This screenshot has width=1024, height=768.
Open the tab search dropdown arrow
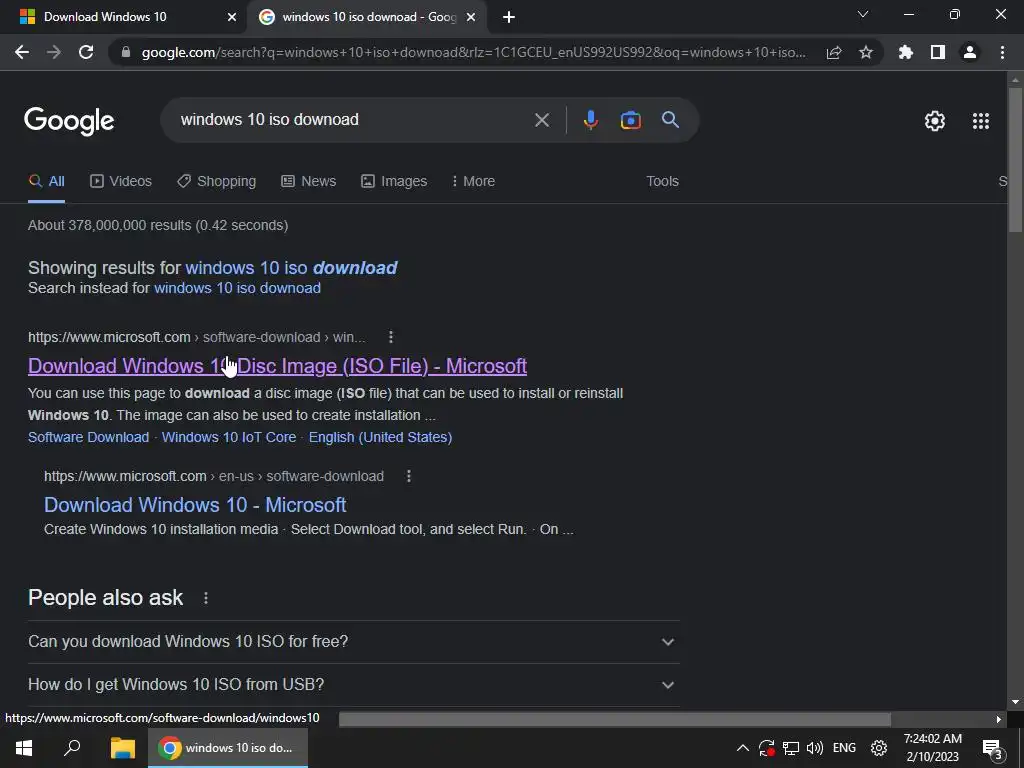point(863,14)
